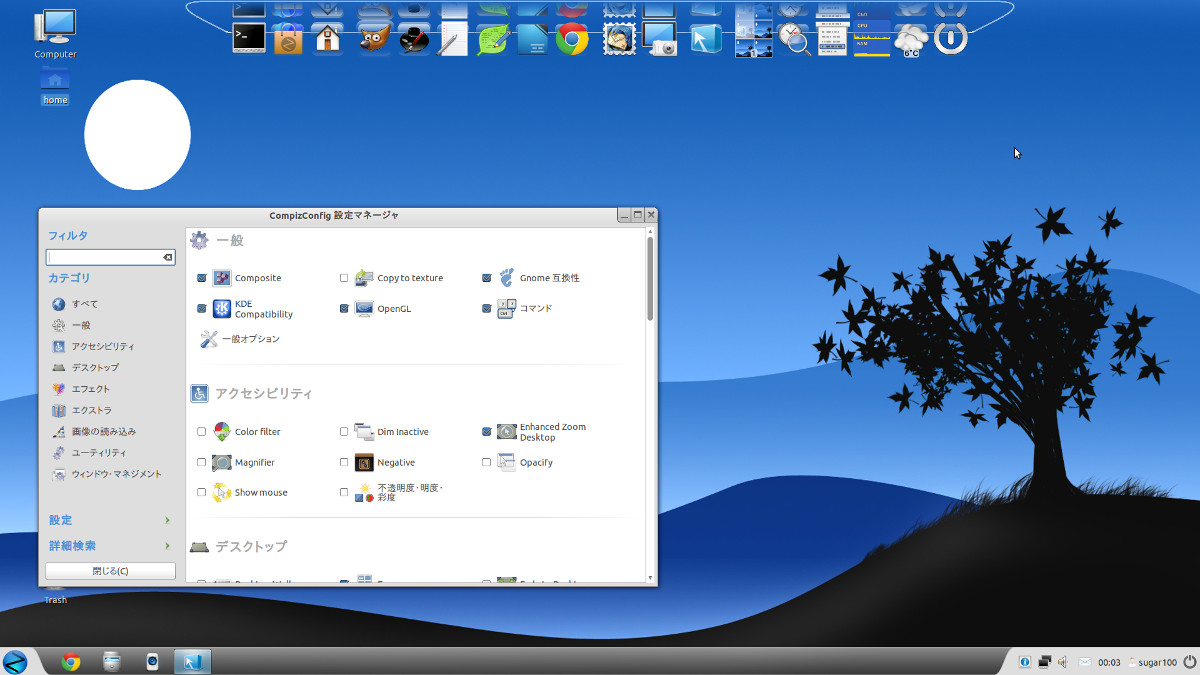Open the start menu launcher in taskbar
Image resolution: width=1200 pixels, height=675 pixels.
tap(14, 661)
